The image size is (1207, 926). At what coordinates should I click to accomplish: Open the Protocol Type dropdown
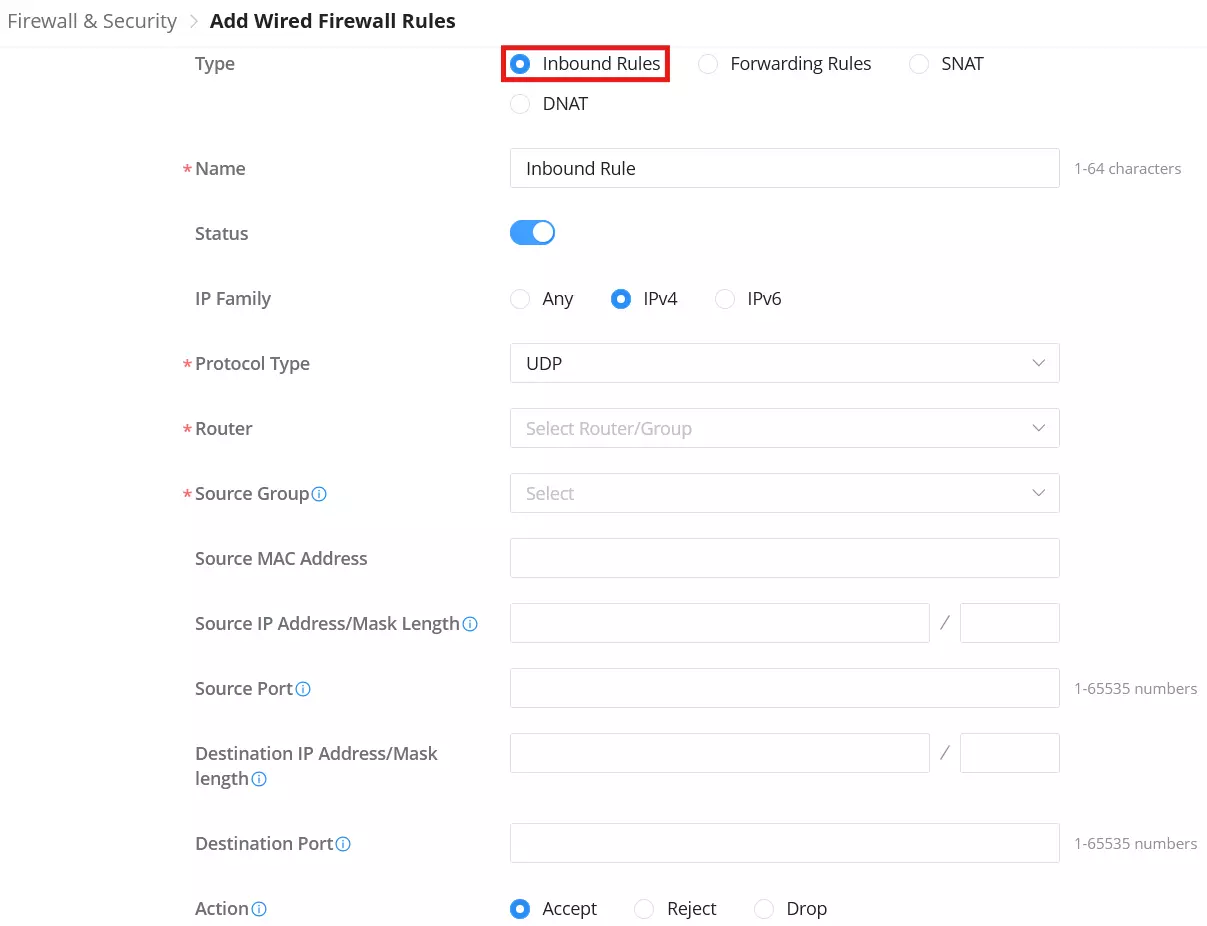point(784,363)
